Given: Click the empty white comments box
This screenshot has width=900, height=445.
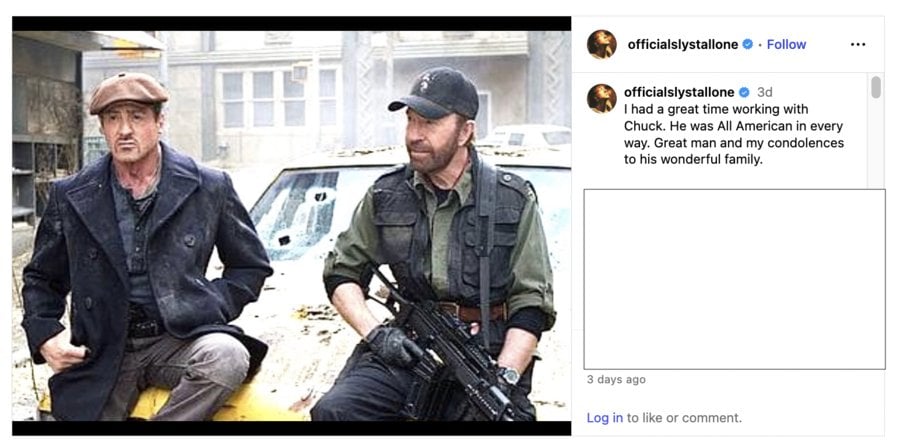Looking at the screenshot, I should 734,279.
